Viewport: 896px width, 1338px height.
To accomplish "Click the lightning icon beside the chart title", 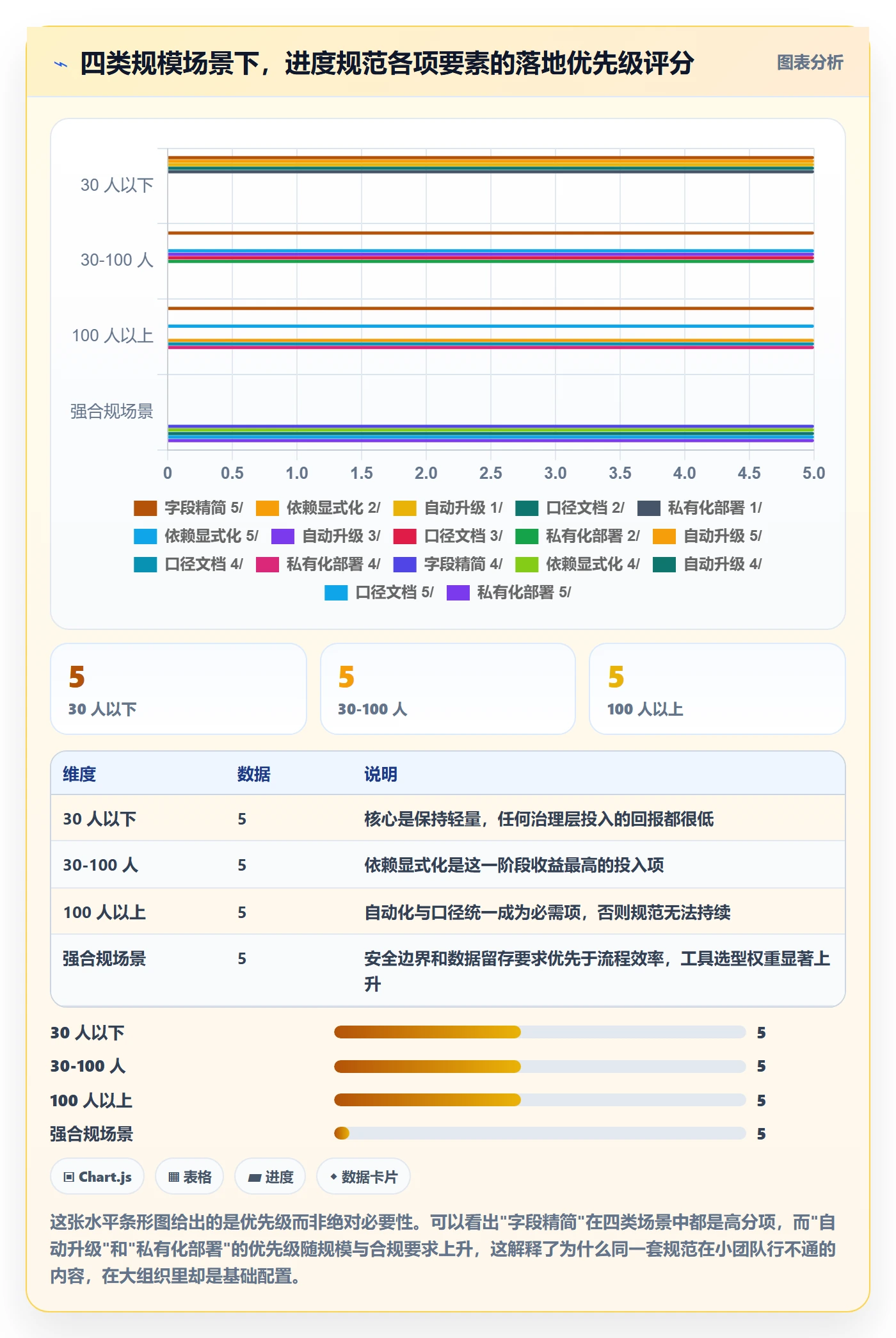I will click(61, 64).
